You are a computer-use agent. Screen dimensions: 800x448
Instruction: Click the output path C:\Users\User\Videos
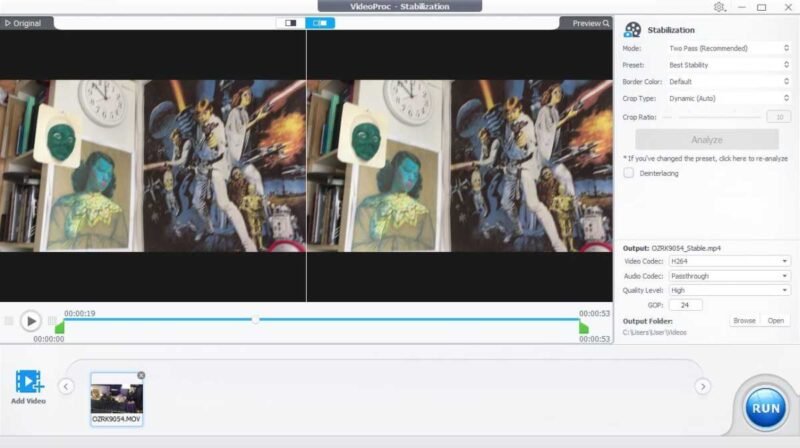[x=655, y=333]
